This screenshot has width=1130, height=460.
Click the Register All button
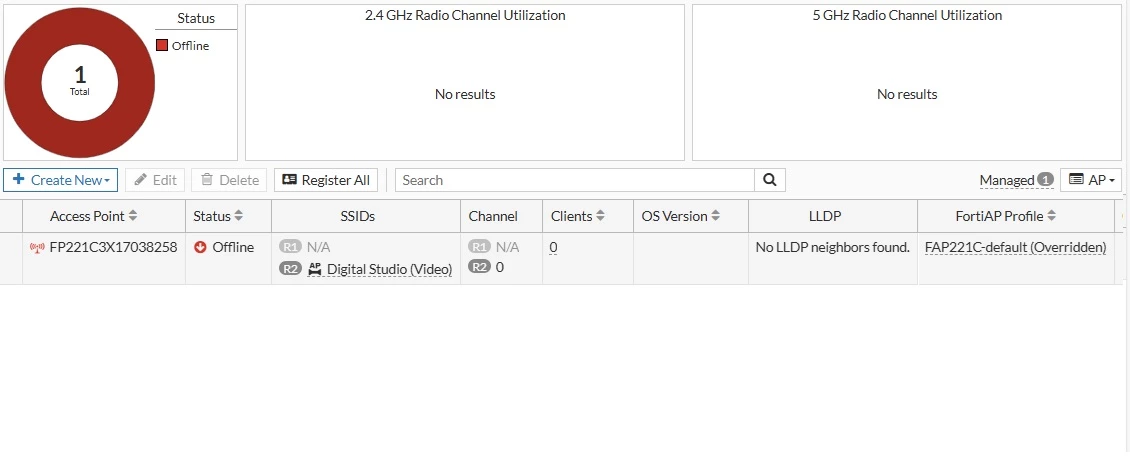(326, 180)
